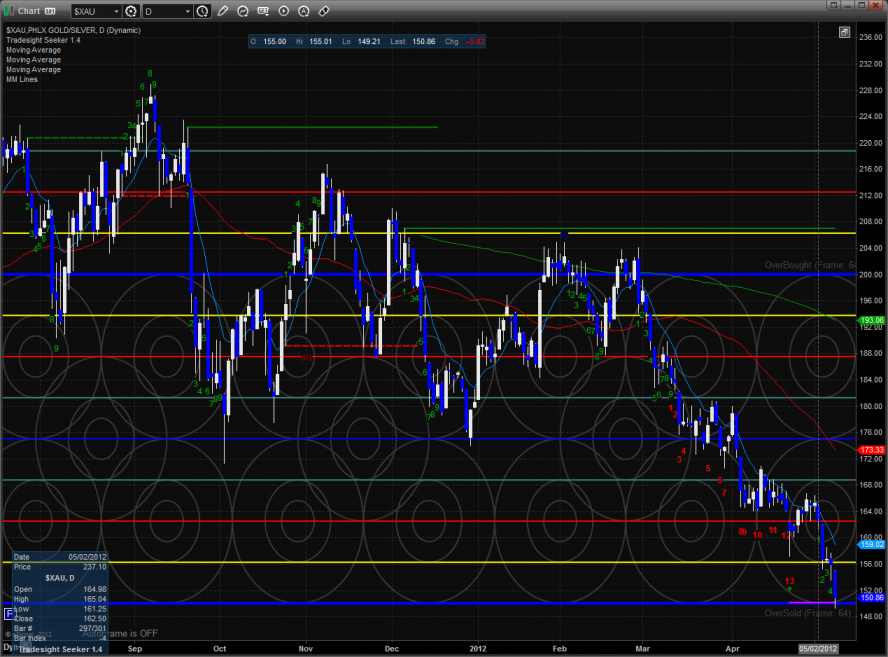Open the chart studies icon
The width and height of the screenshot is (888, 657).
[x=243, y=11]
